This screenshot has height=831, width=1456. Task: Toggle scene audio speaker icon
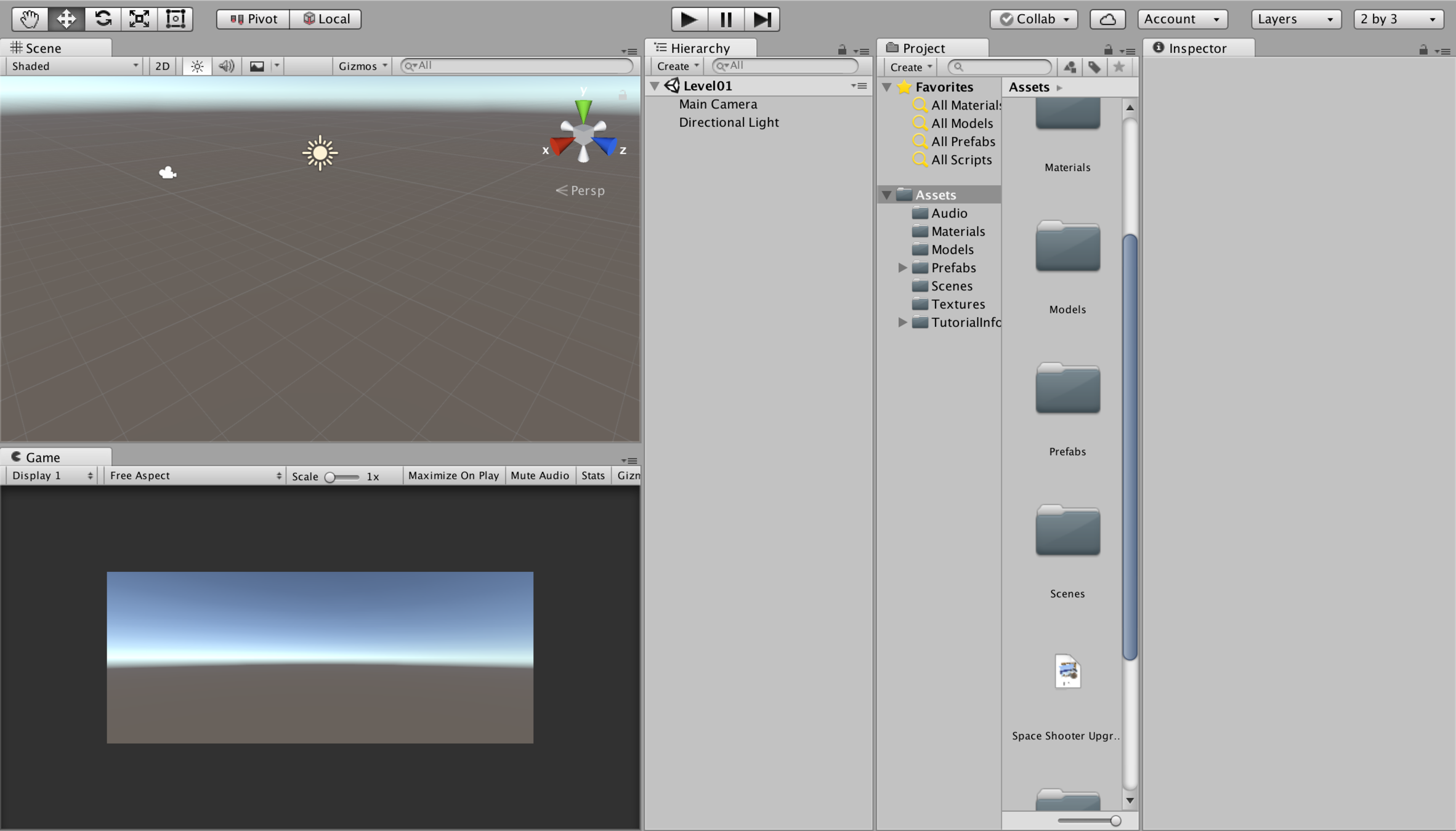click(x=226, y=66)
